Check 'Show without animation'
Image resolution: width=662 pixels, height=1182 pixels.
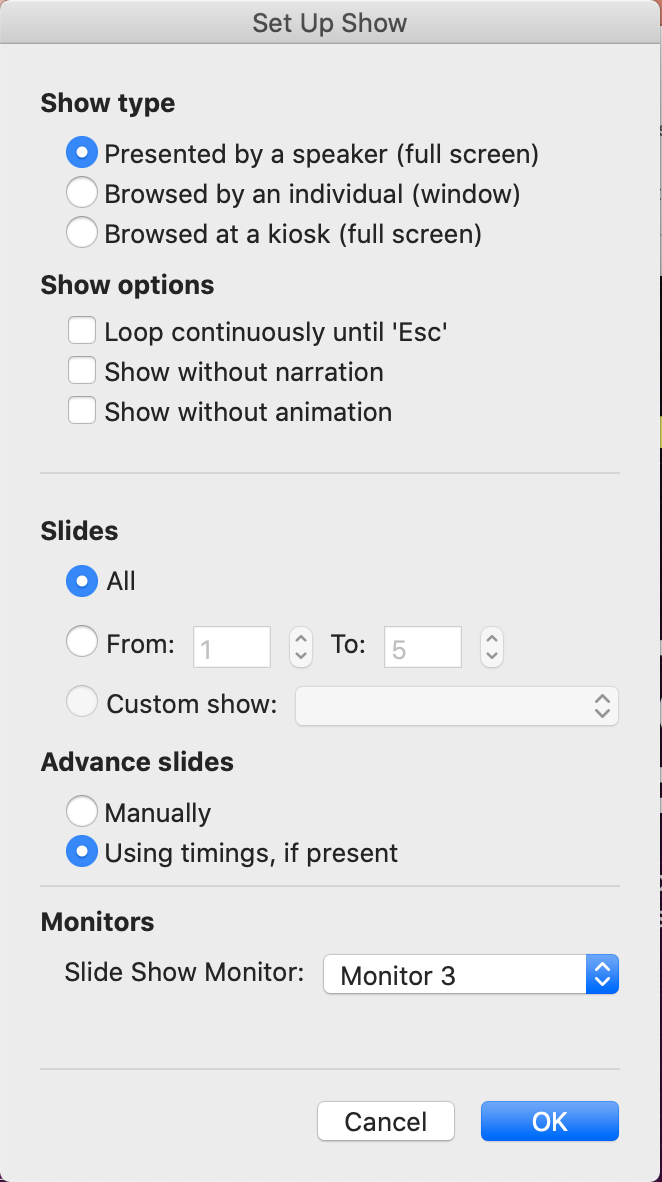tap(82, 410)
